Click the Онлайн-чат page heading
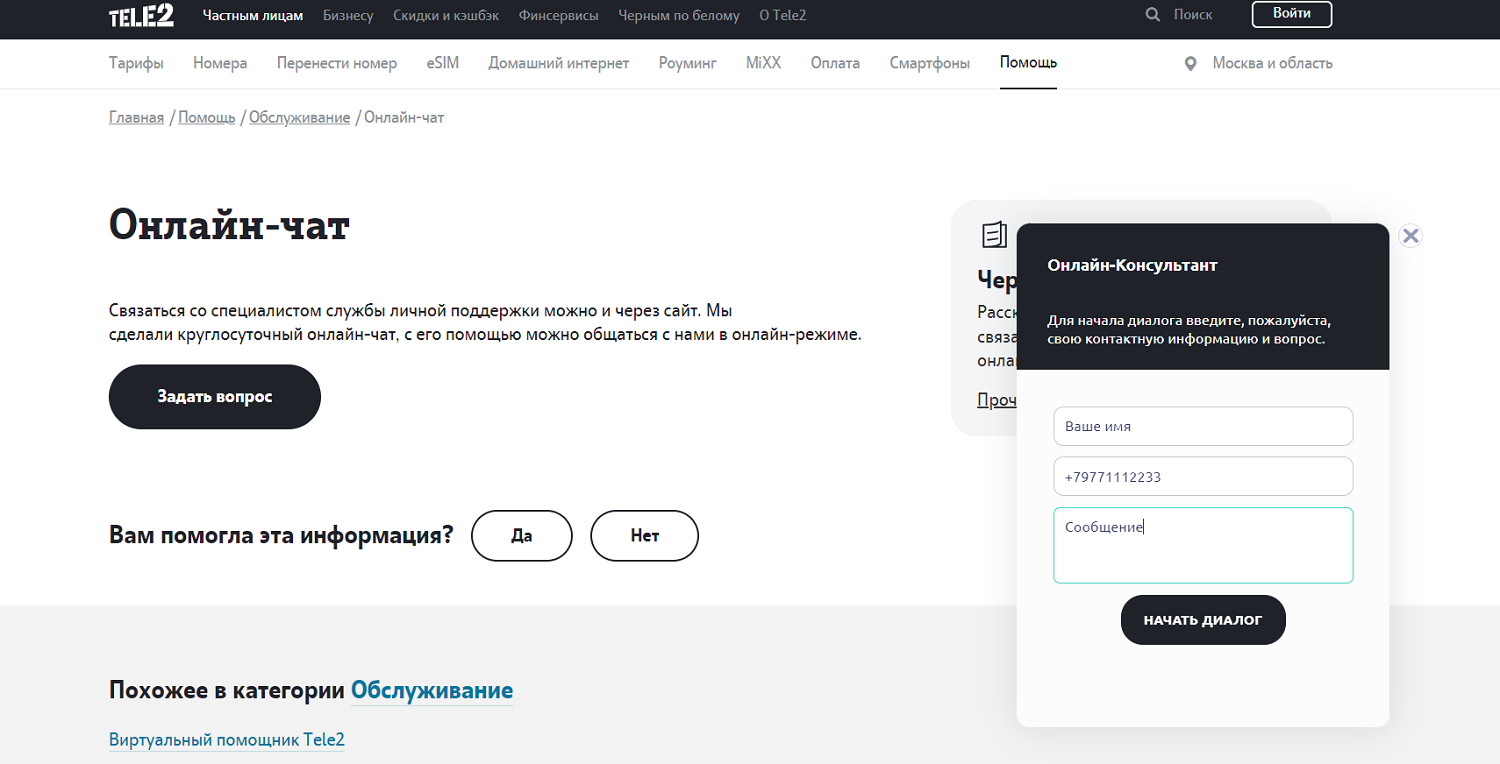This screenshot has width=1500, height=764. 229,226
